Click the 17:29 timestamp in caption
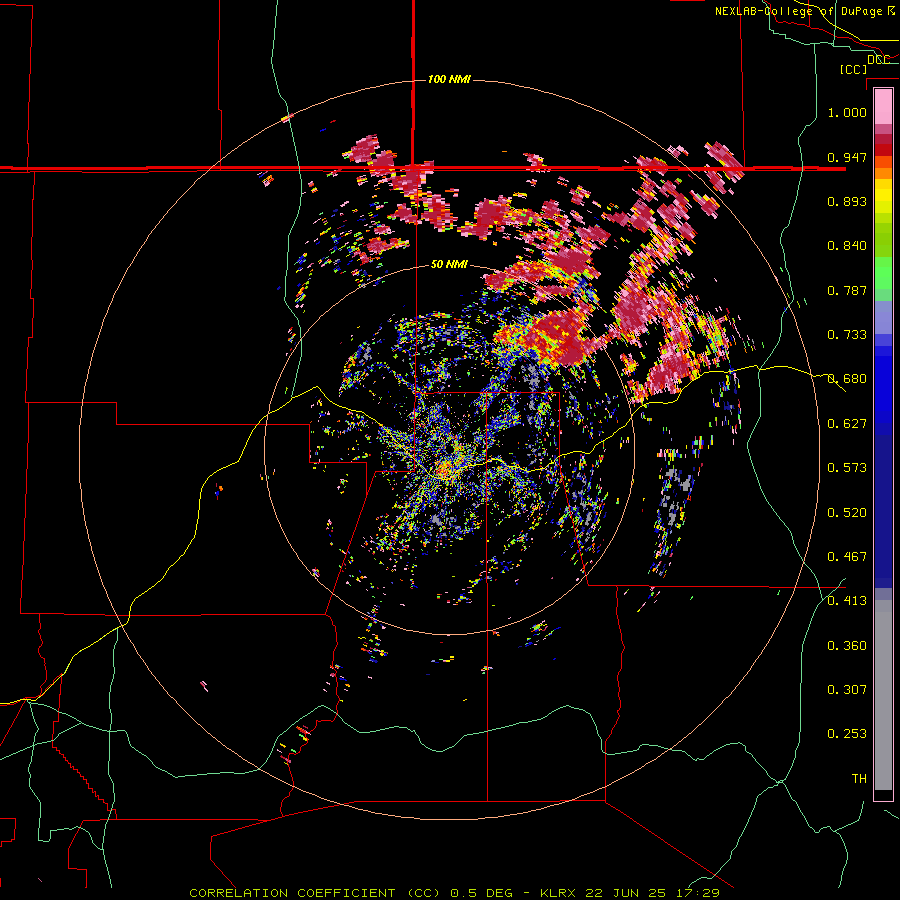900x900 pixels. pos(696,893)
